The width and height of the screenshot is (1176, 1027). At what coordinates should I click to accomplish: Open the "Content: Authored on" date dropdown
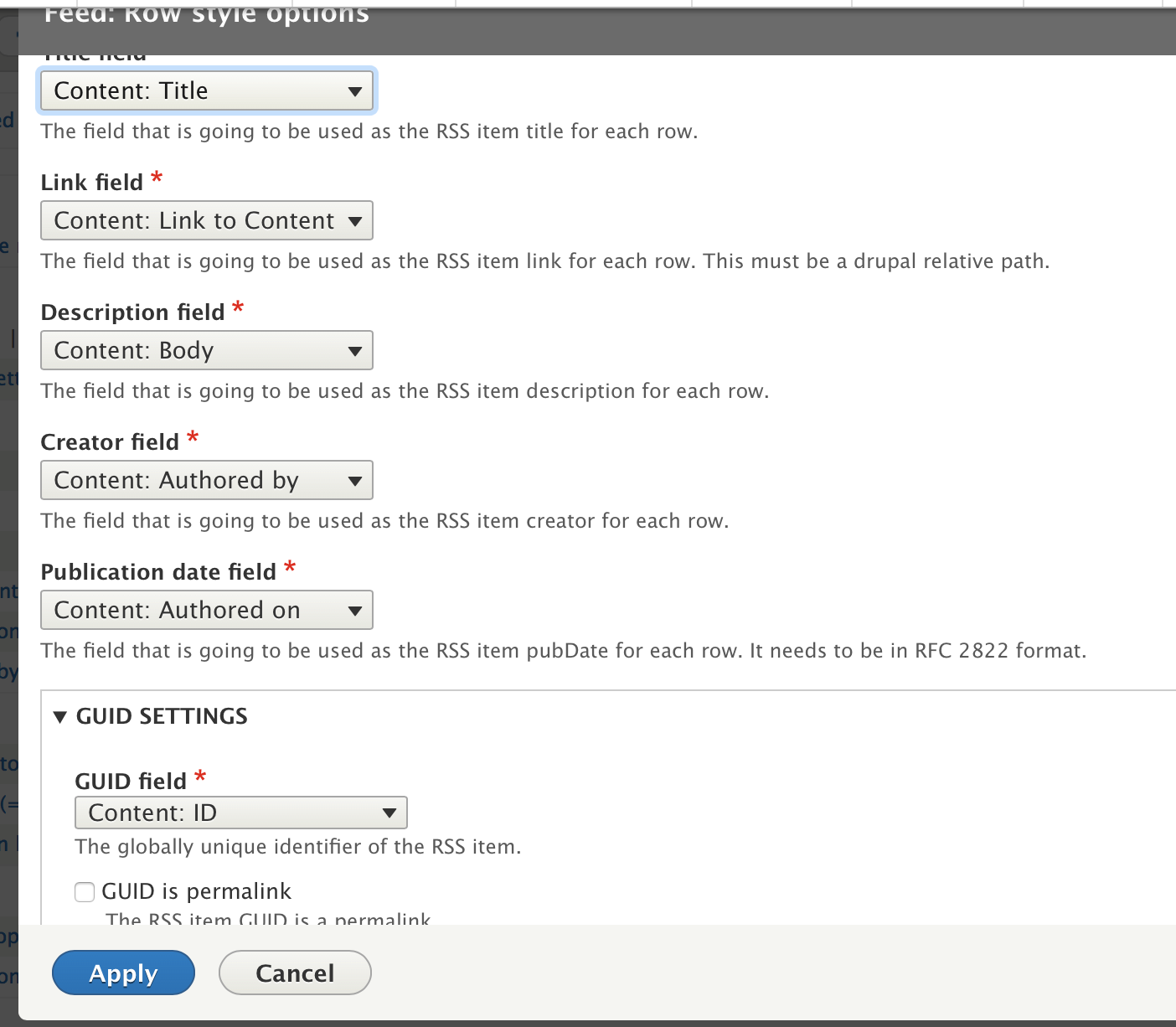tap(207, 610)
